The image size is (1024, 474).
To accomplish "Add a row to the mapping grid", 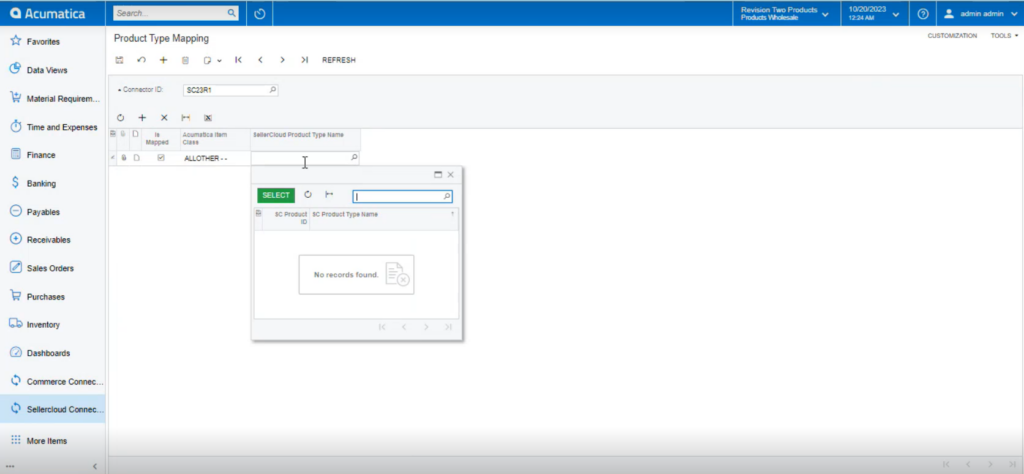I will point(142,118).
